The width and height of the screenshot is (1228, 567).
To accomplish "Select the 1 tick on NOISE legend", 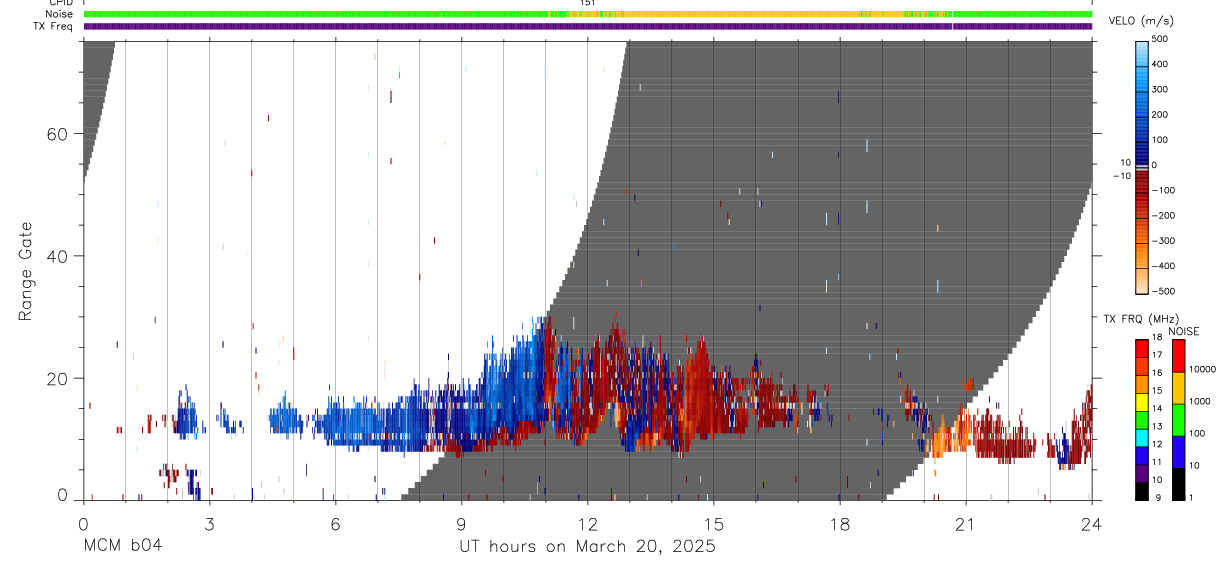I will (x=1193, y=497).
